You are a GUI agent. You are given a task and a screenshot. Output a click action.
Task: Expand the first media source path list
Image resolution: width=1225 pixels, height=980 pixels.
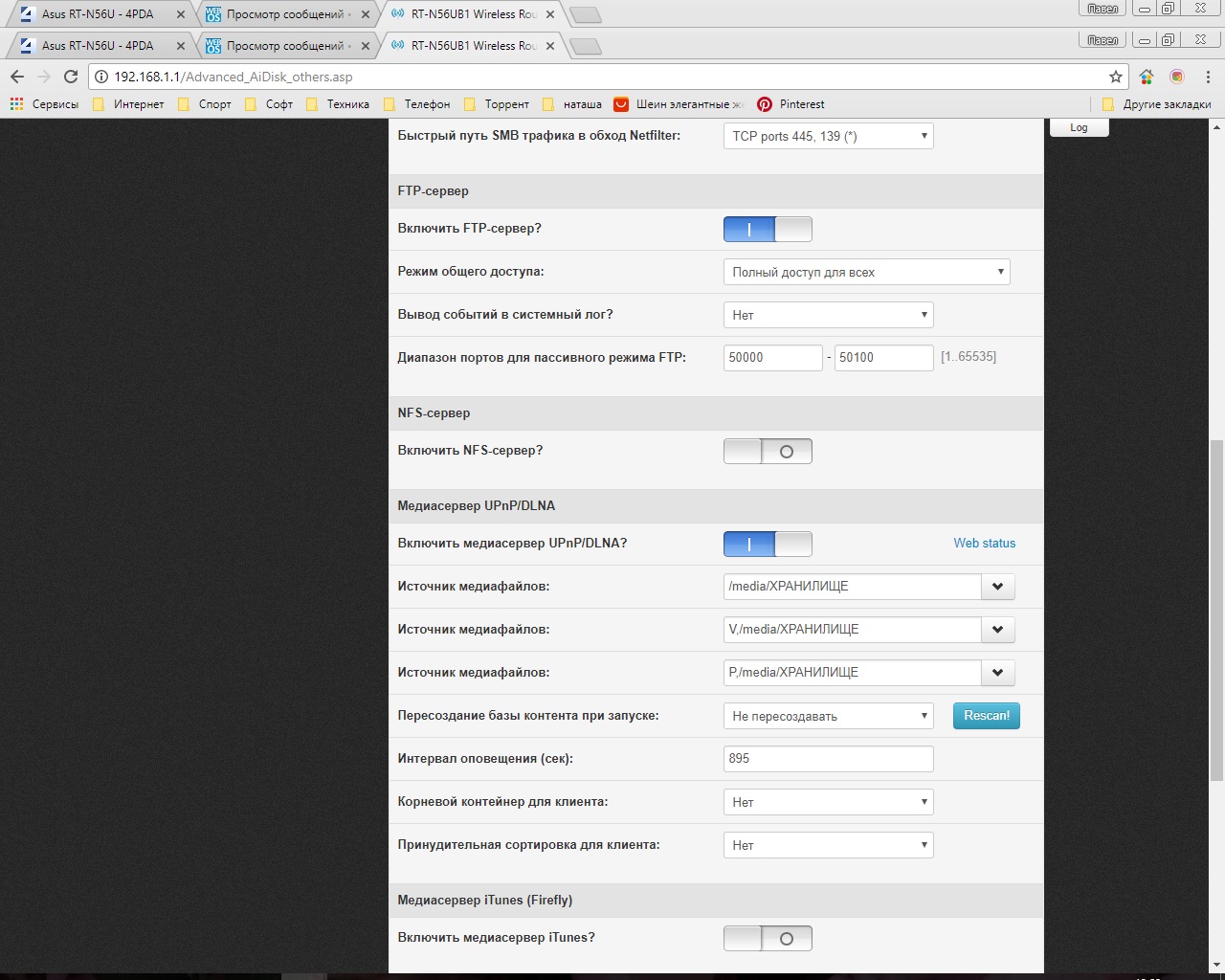[x=997, y=587]
